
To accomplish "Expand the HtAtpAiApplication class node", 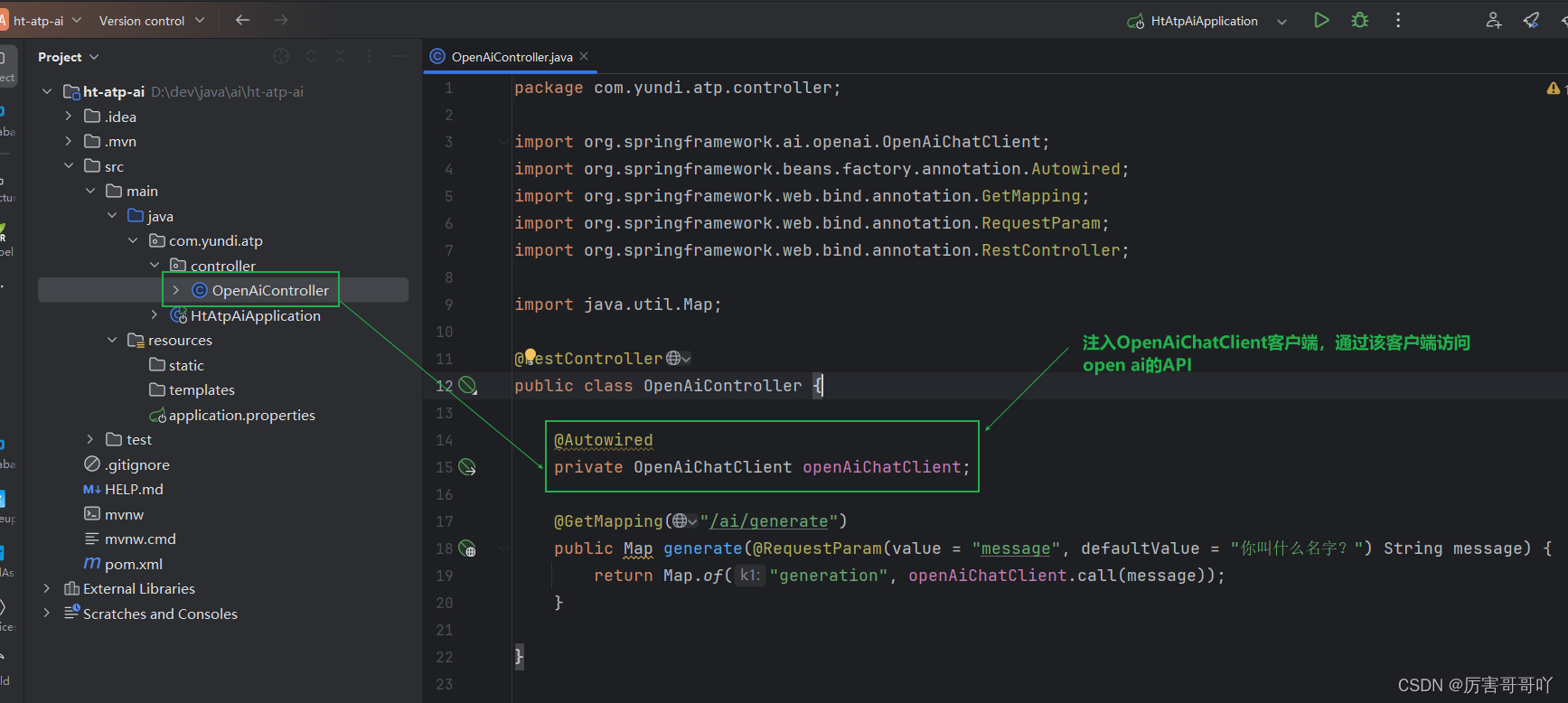I will pyautogui.click(x=155, y=315).
